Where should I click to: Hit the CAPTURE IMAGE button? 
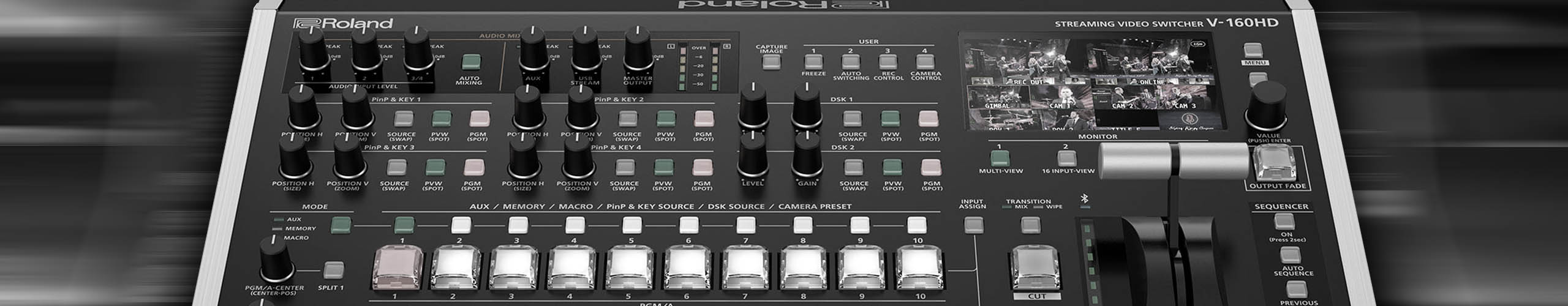pyautogui.click(x=771, y=61)
